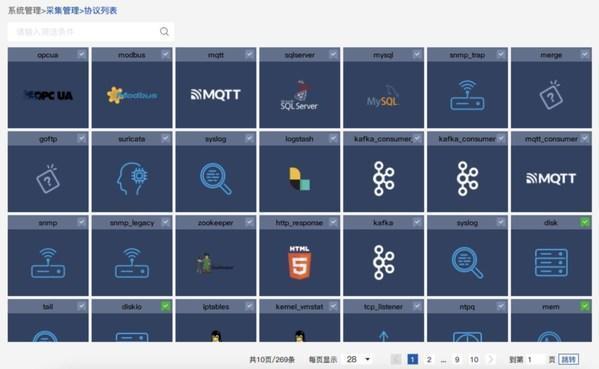Toggle the iptables card checkbox
Image resolution: width=599 pixels, height=369 pixels.
249,306
